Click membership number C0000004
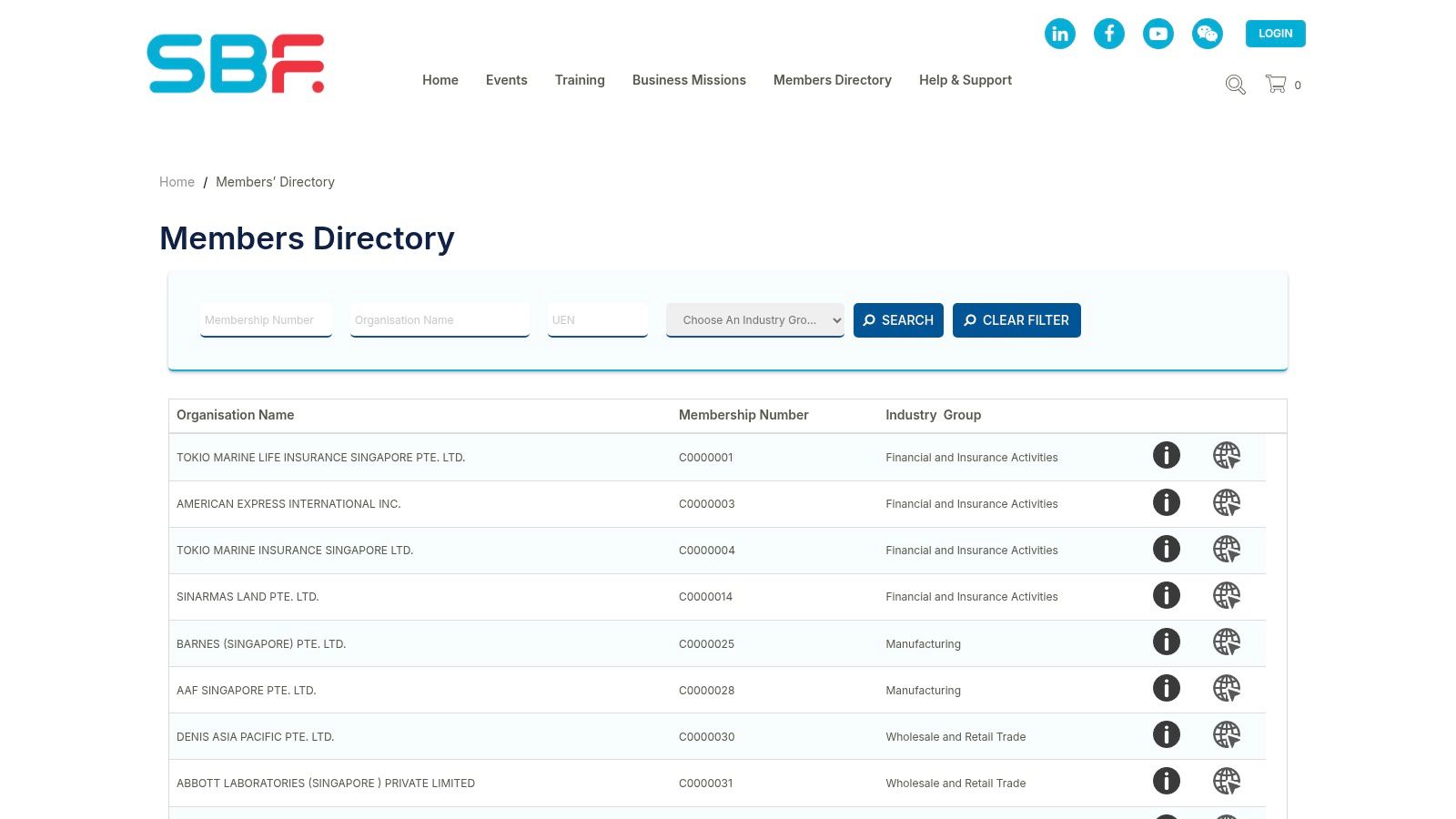 coord(707,551)
